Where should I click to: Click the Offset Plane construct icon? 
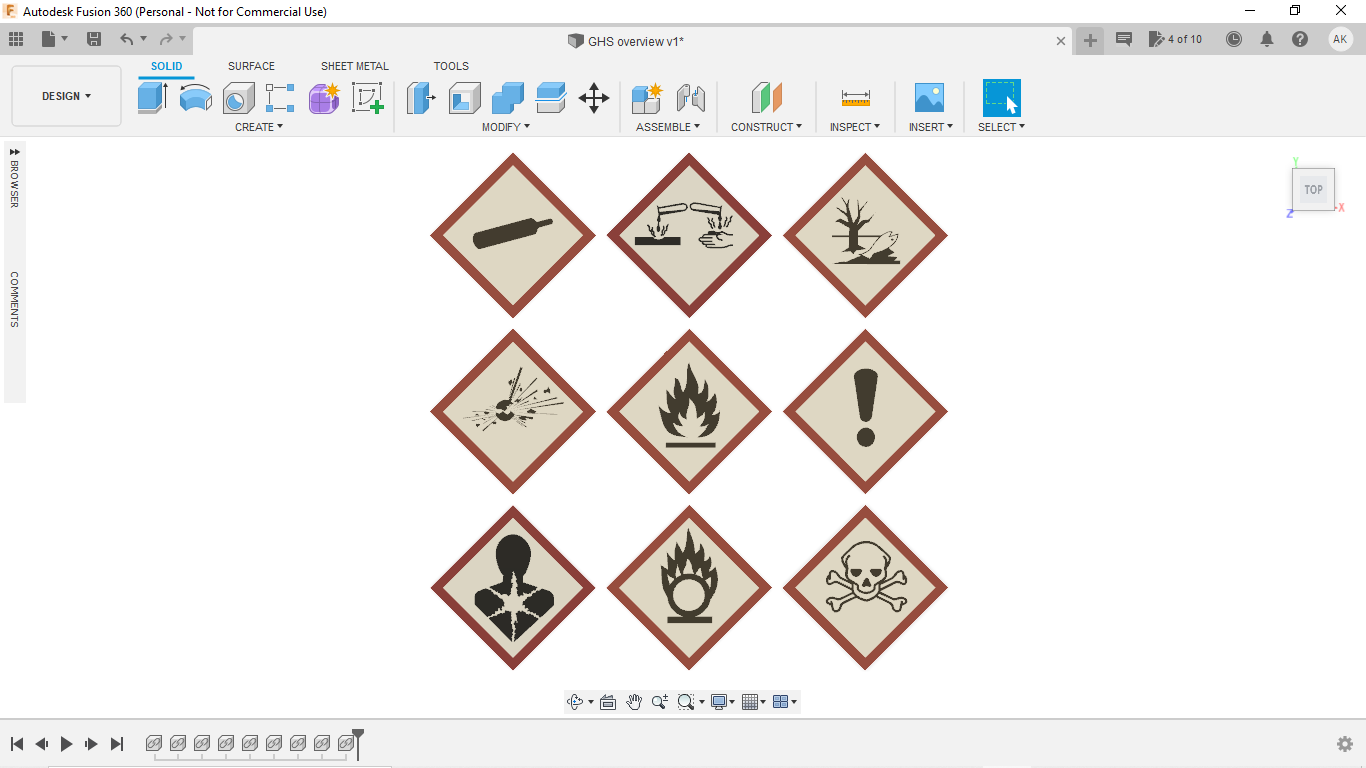click(767, 98)
